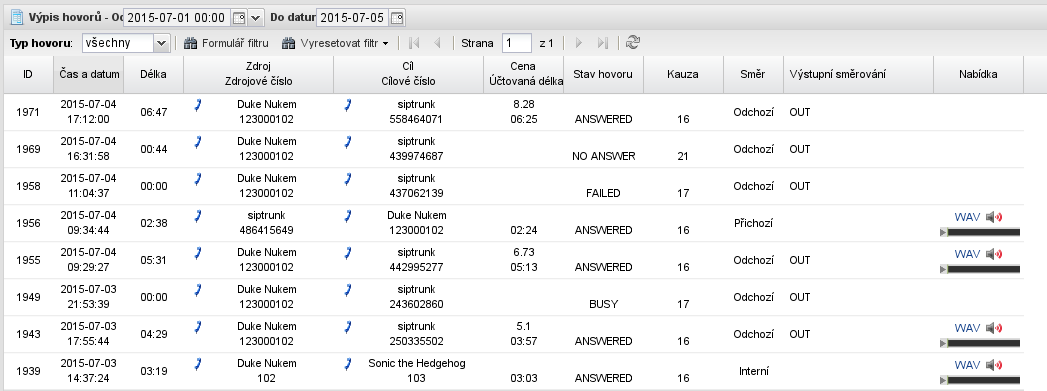This screenshot has width=1047, height=391.
Task: Click speaker icon for call 1939 recording
Action: pyautogui.click(x=994, y=365)
